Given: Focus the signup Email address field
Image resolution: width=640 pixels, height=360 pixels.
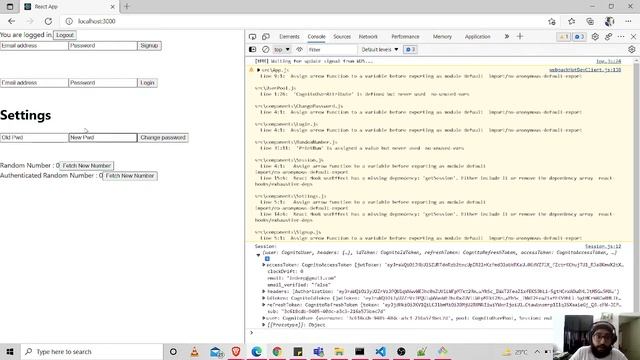Looking at the screenshot, I should 34,46.
